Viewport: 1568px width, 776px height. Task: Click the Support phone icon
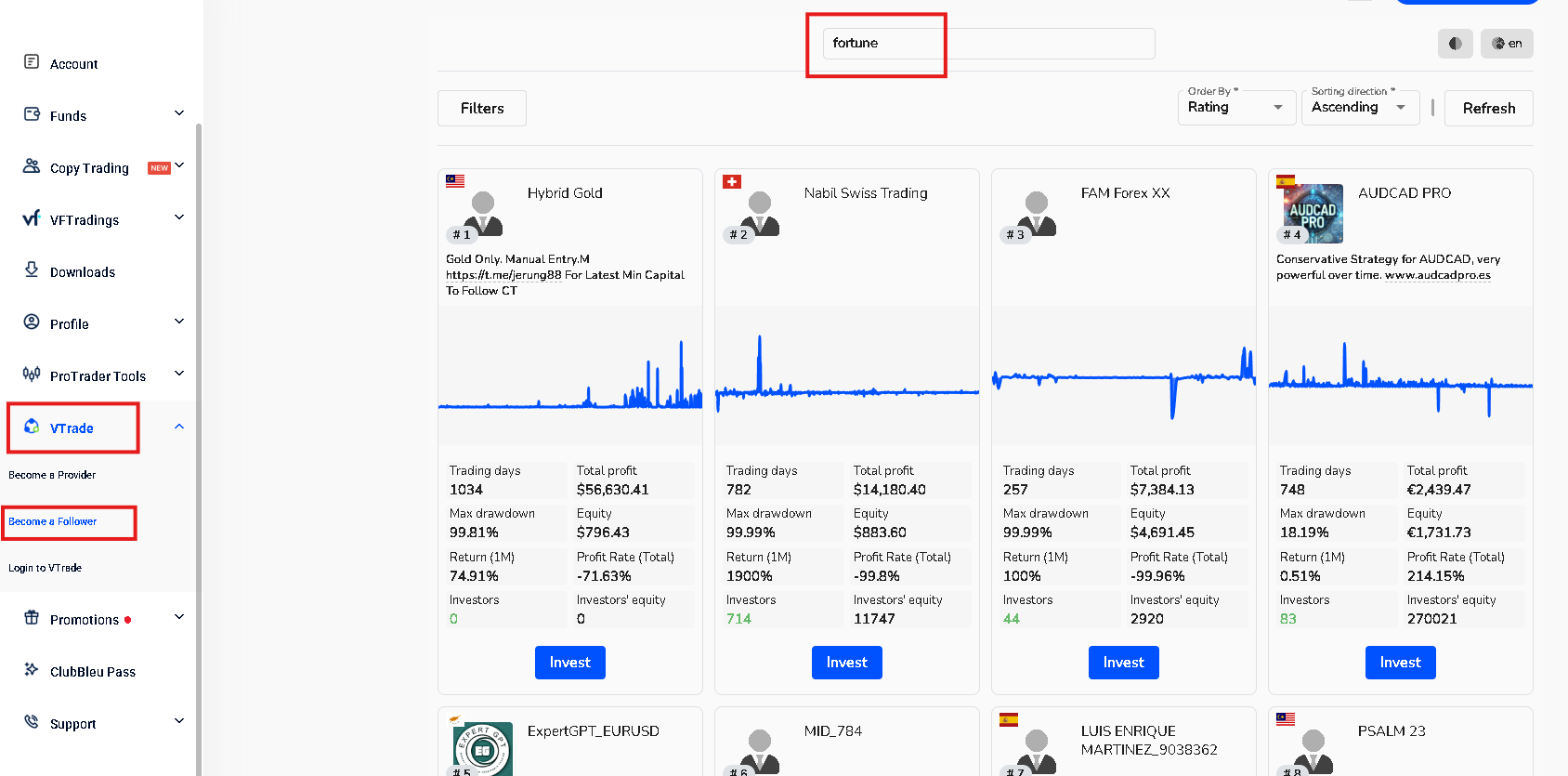click(32, 722)
